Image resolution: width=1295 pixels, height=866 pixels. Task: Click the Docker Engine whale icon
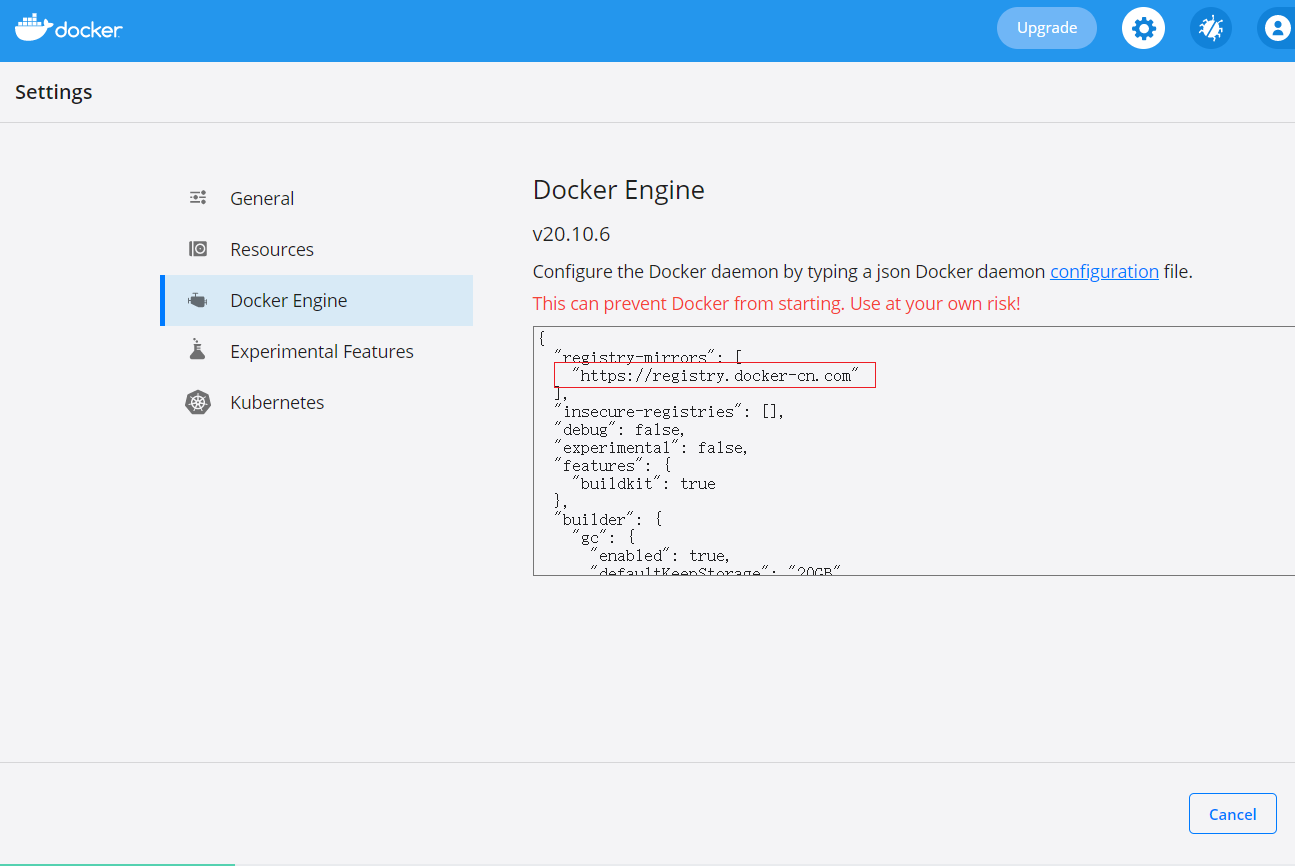(198, 300)
